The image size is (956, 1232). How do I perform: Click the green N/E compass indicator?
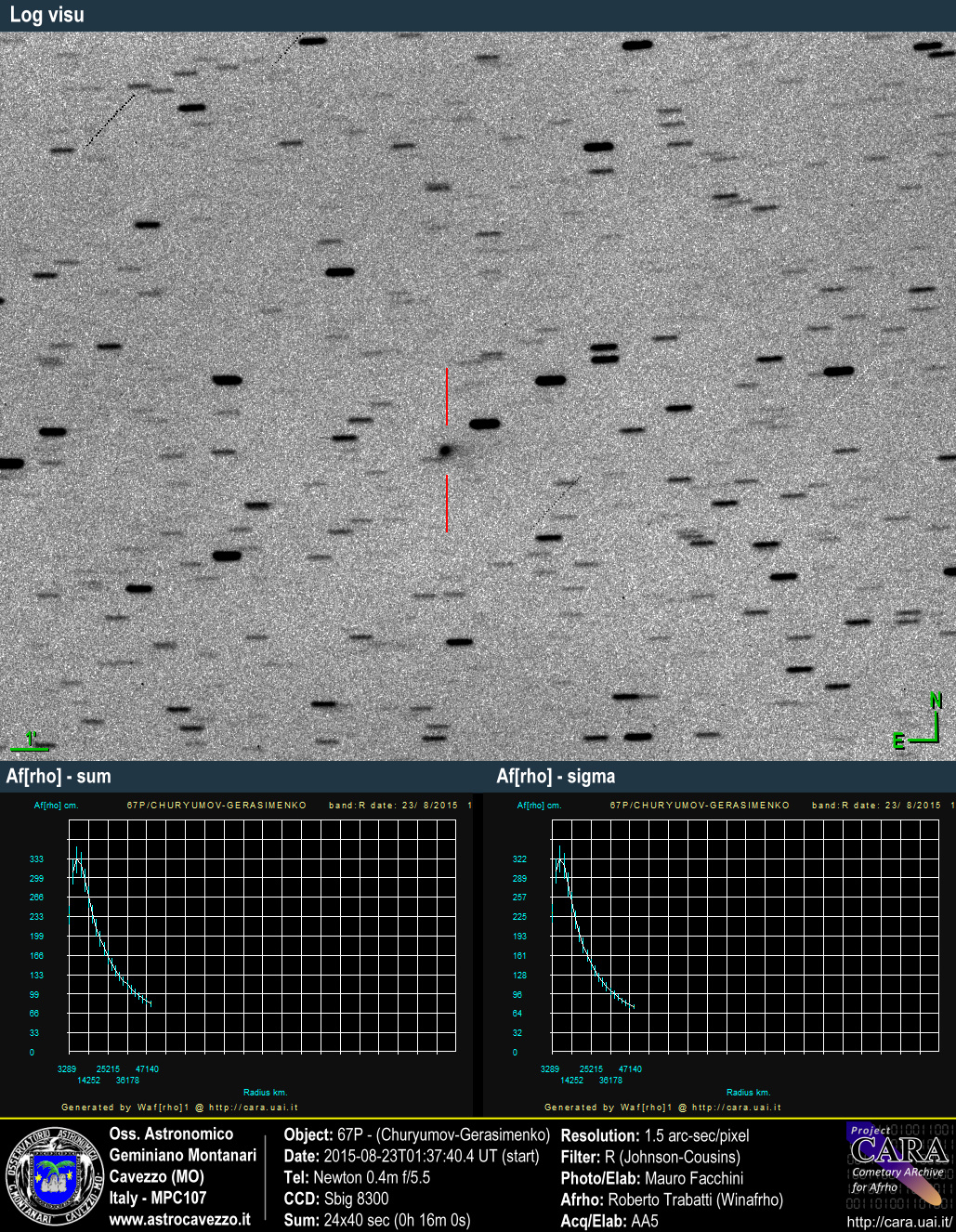click(923, 721)
